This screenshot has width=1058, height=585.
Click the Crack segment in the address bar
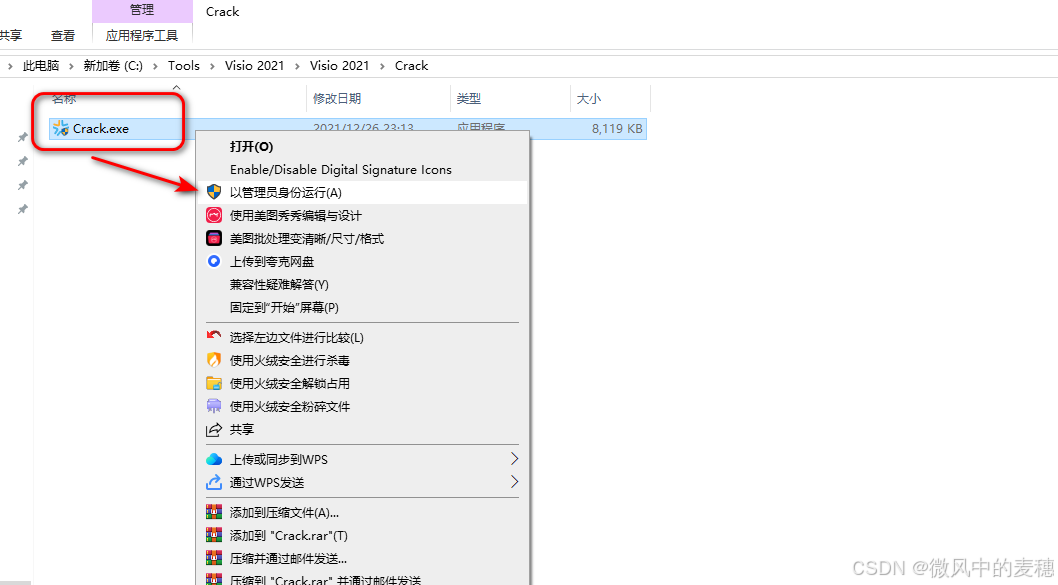point(412,65)
